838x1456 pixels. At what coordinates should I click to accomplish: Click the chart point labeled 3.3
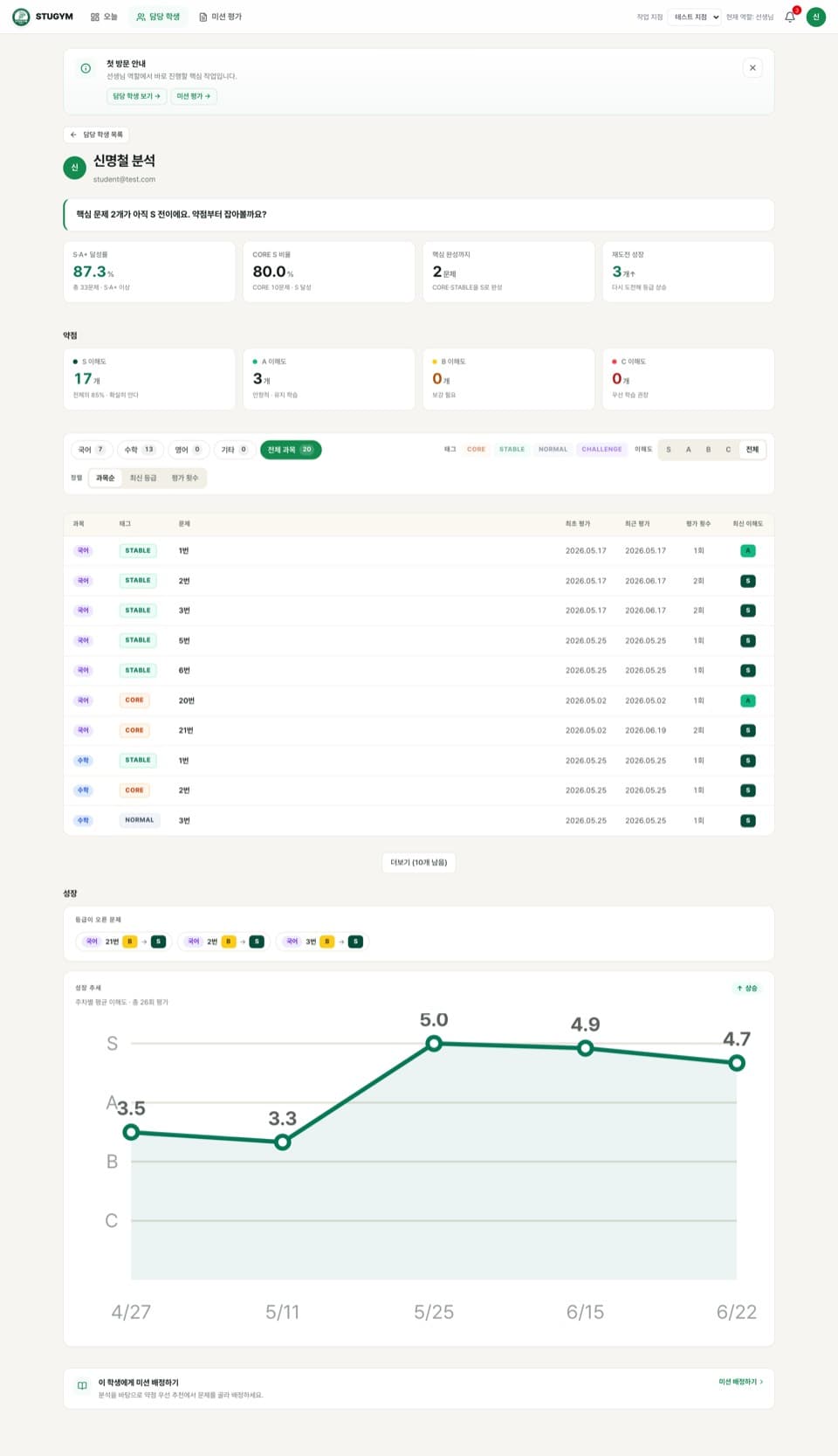283,1142
